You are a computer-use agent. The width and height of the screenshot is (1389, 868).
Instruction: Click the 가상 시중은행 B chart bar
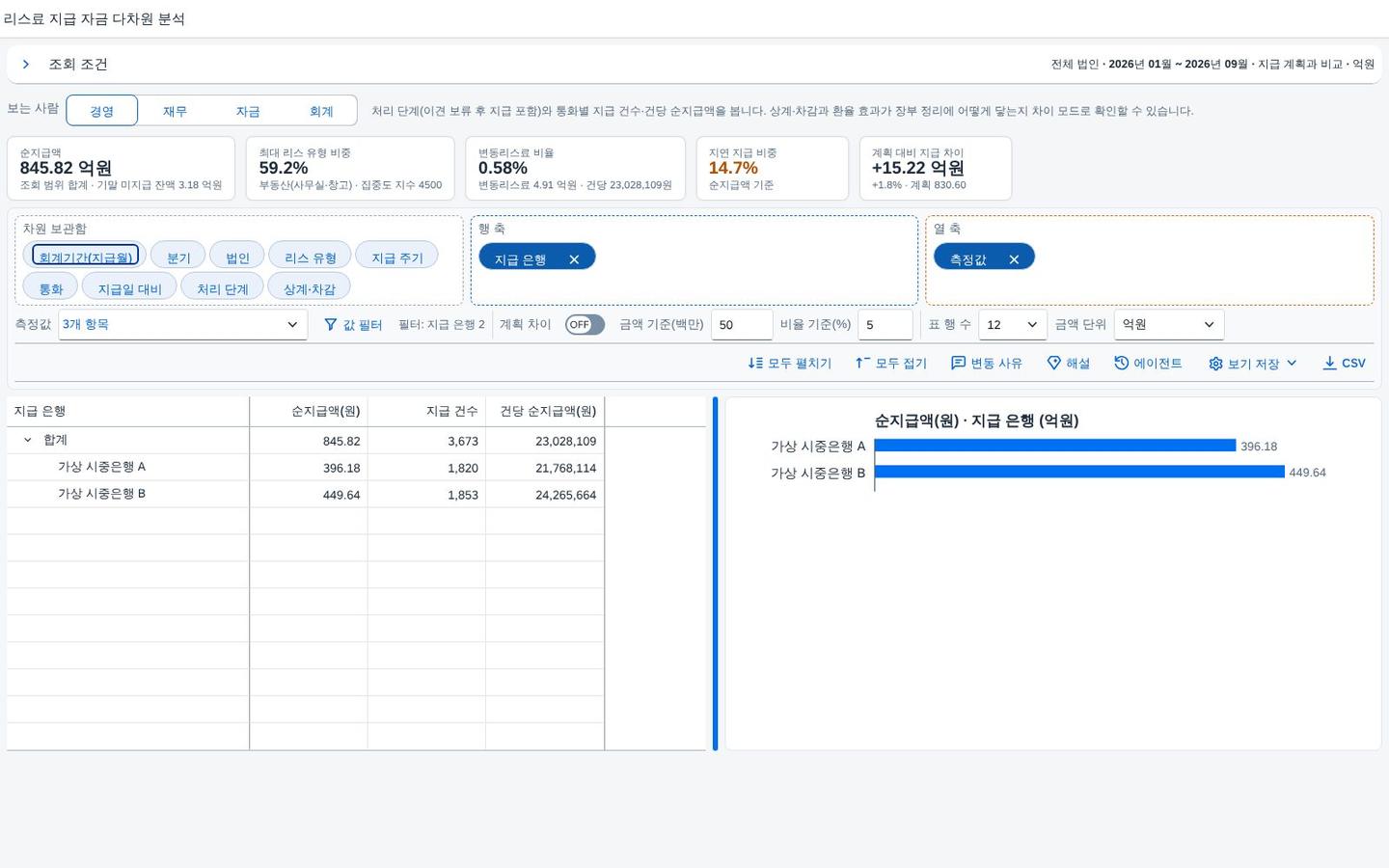pos(1079,472)
